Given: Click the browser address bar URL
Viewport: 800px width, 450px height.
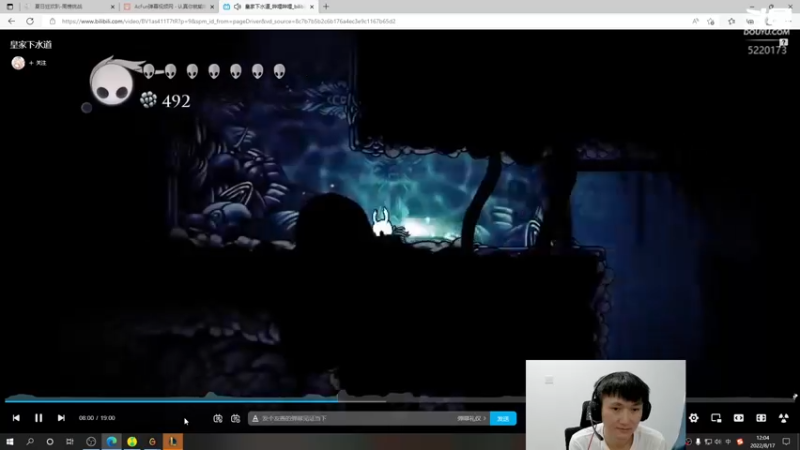Looking at the screenshot, I should pyautogui.click(x=229, y=21).
